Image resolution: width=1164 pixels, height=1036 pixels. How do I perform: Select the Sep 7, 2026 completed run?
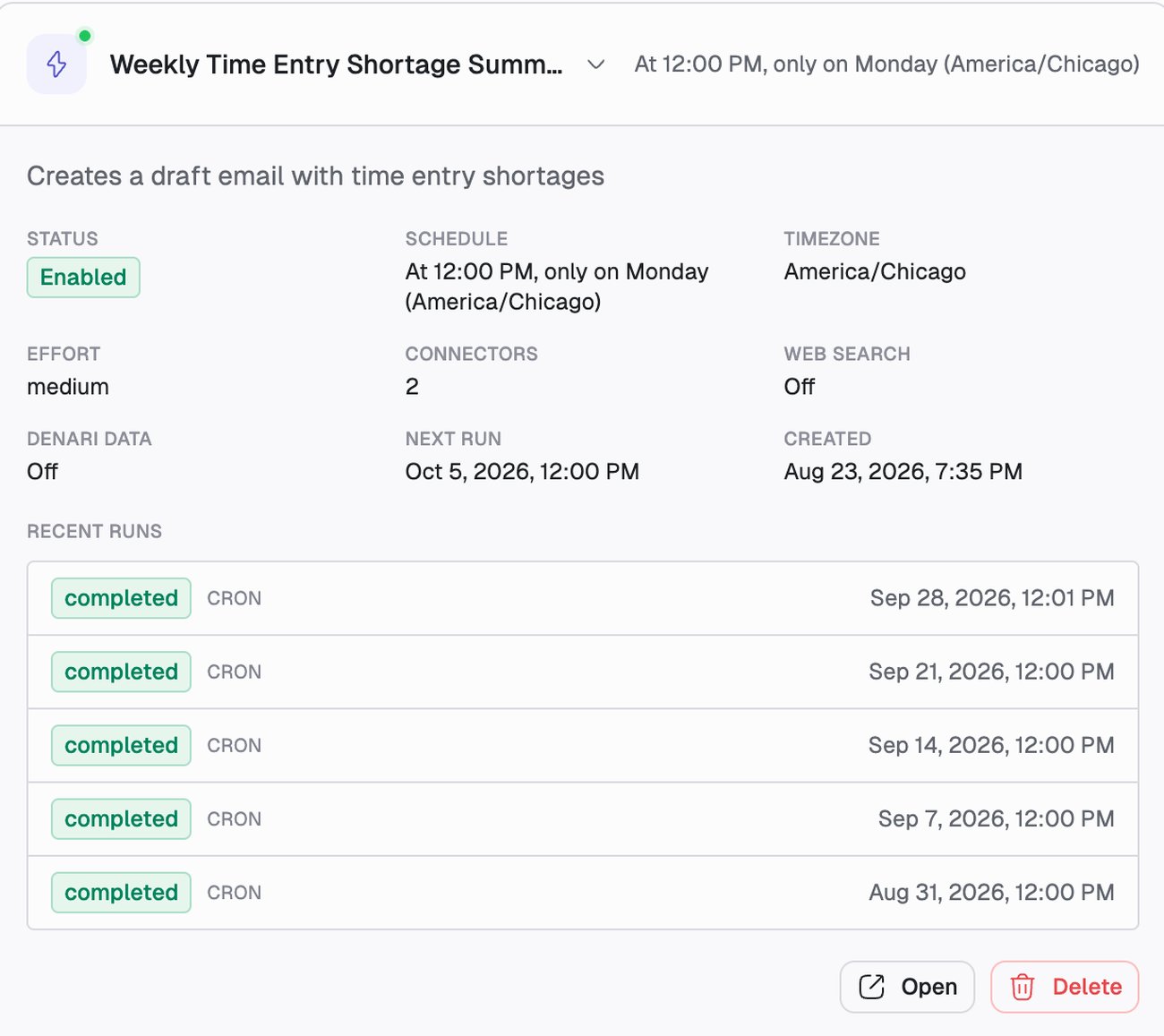coord(583,818)
